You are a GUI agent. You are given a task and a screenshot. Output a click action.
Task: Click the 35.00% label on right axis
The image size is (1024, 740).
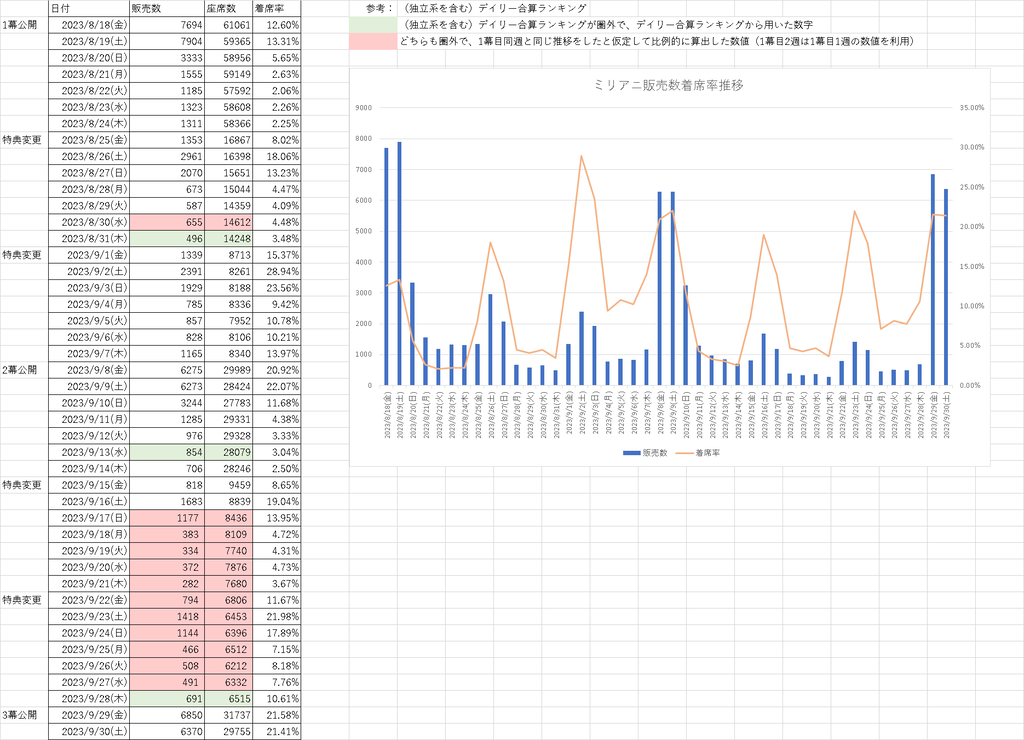[x=972, y=108]
